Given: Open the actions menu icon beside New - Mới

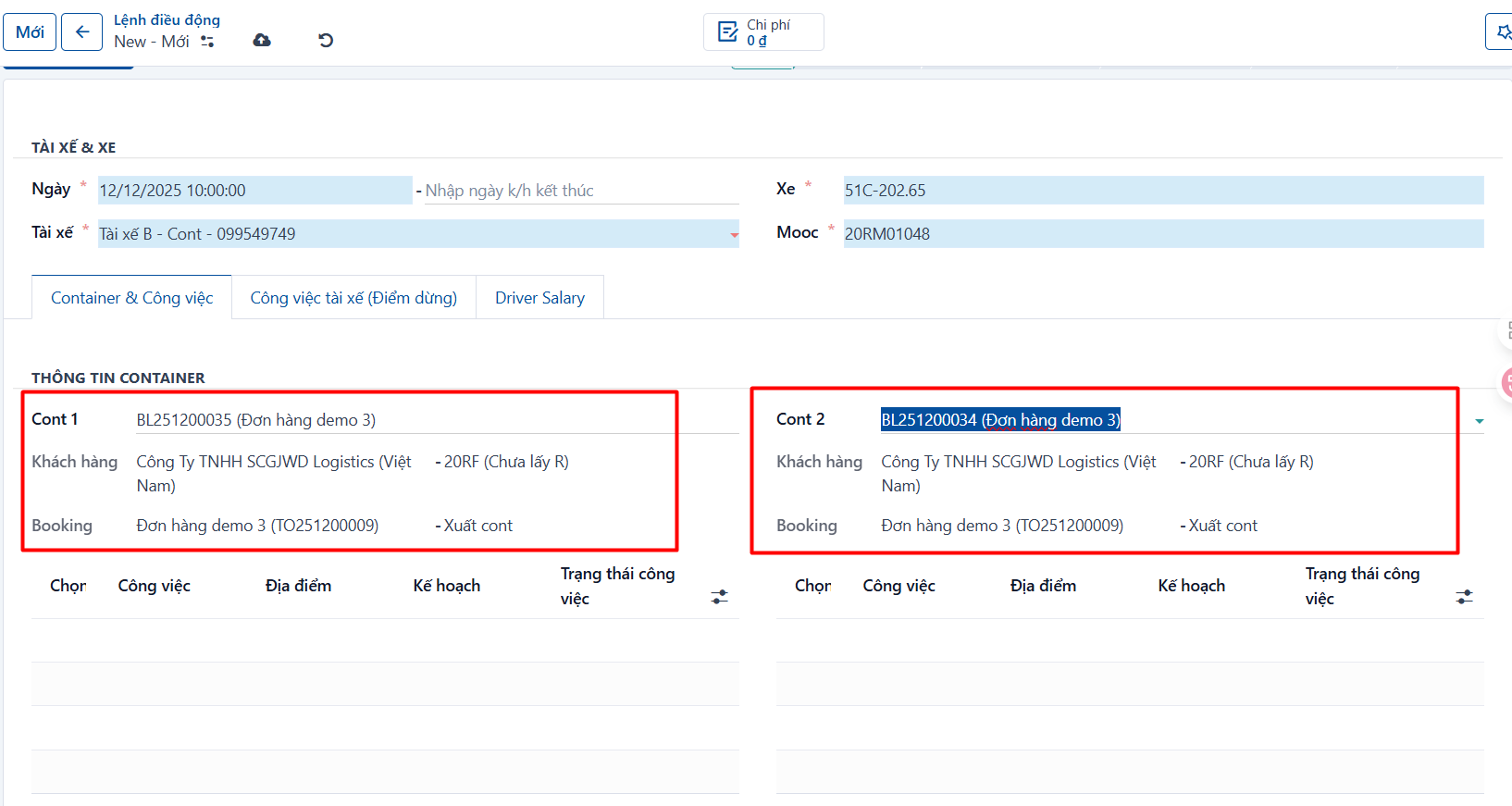Looking at the screenshot, I should (x=207, y=42).
